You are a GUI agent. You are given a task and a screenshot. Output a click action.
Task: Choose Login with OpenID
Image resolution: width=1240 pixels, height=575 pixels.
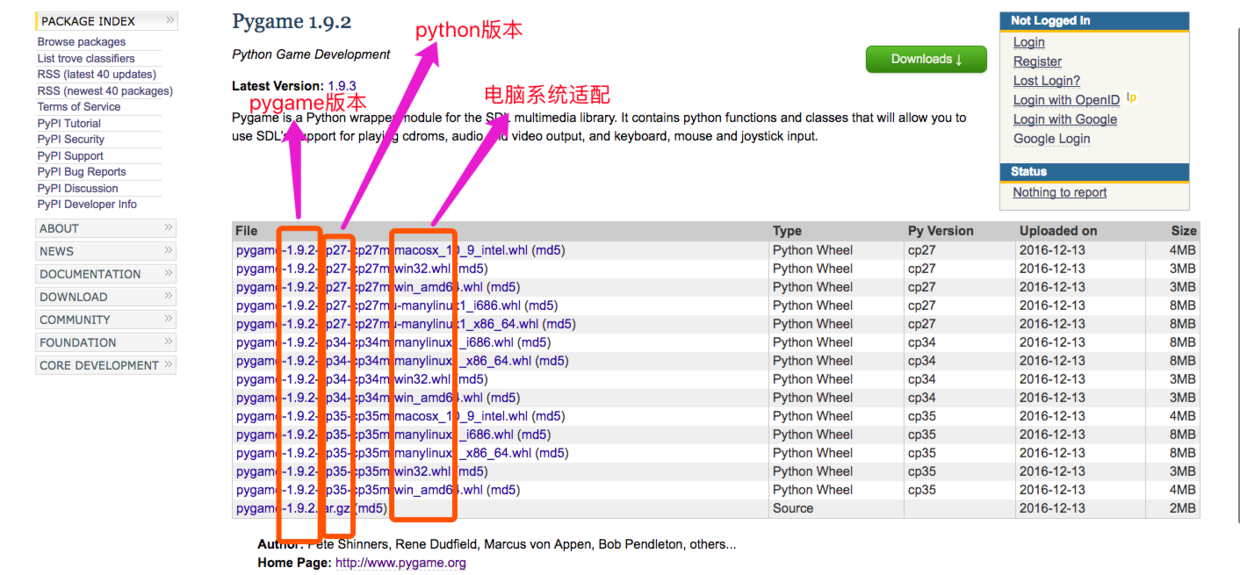coord(1066,100)
